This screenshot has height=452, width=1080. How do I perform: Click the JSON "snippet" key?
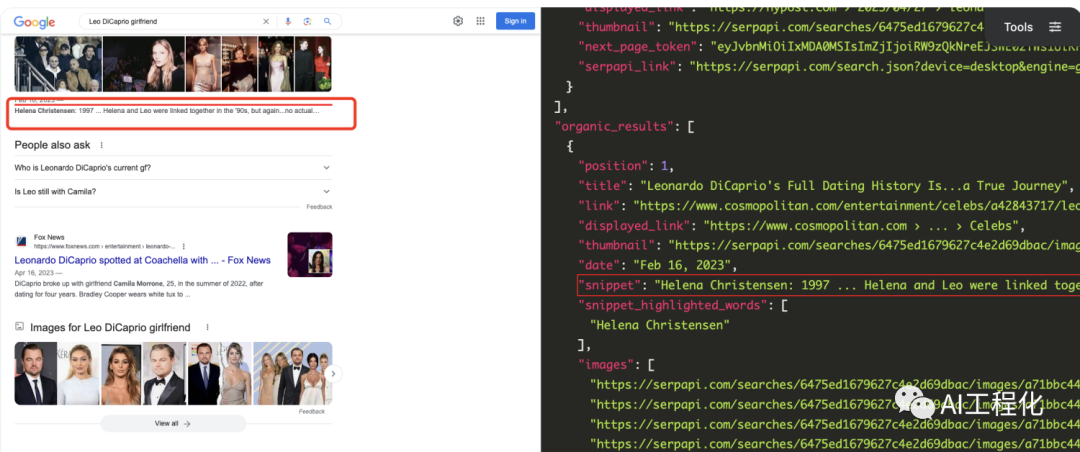610,285
